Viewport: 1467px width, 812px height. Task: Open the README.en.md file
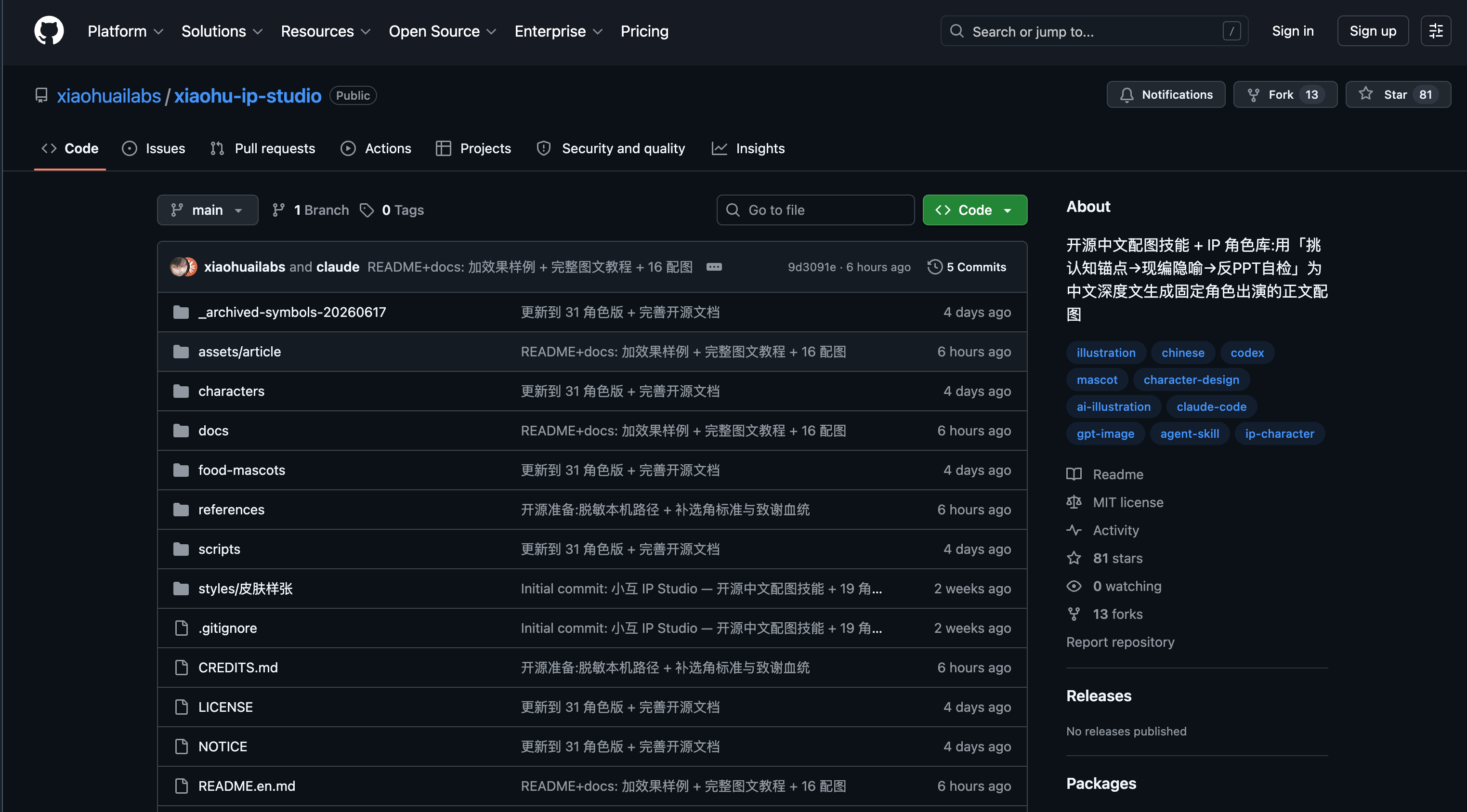tap(247, 786)
